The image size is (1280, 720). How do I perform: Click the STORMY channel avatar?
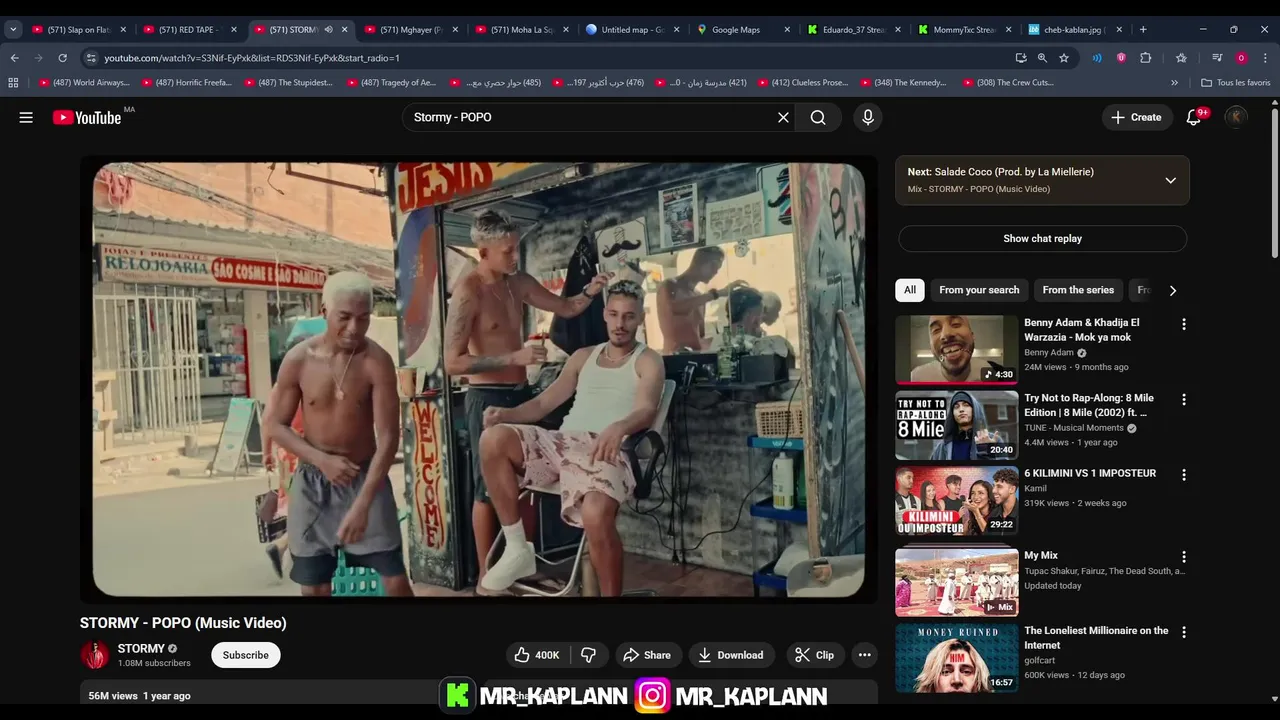tap(95, 655)
